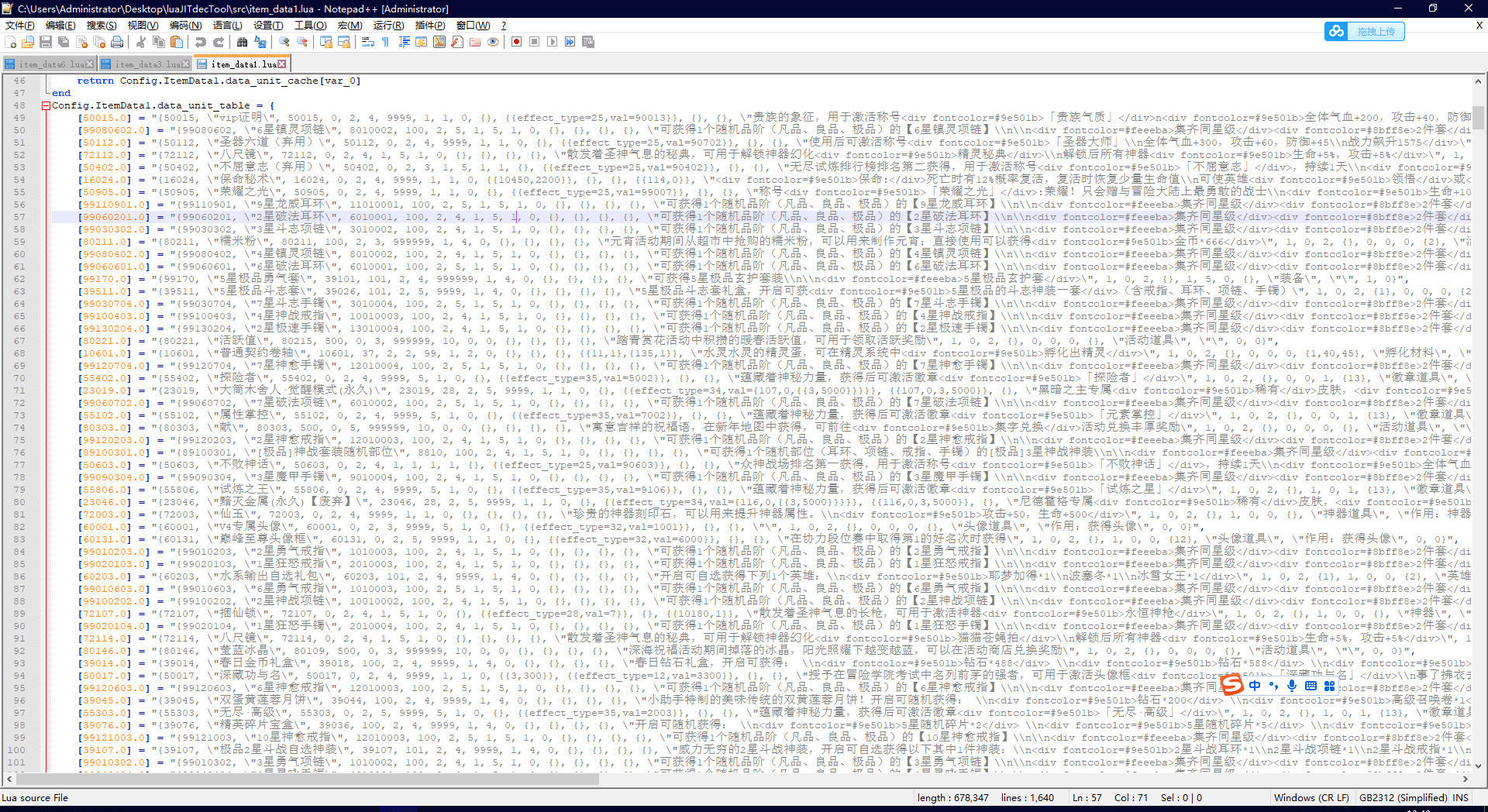Click the Save All toolbar icon
1488x812 pixels.
[64, 42]
